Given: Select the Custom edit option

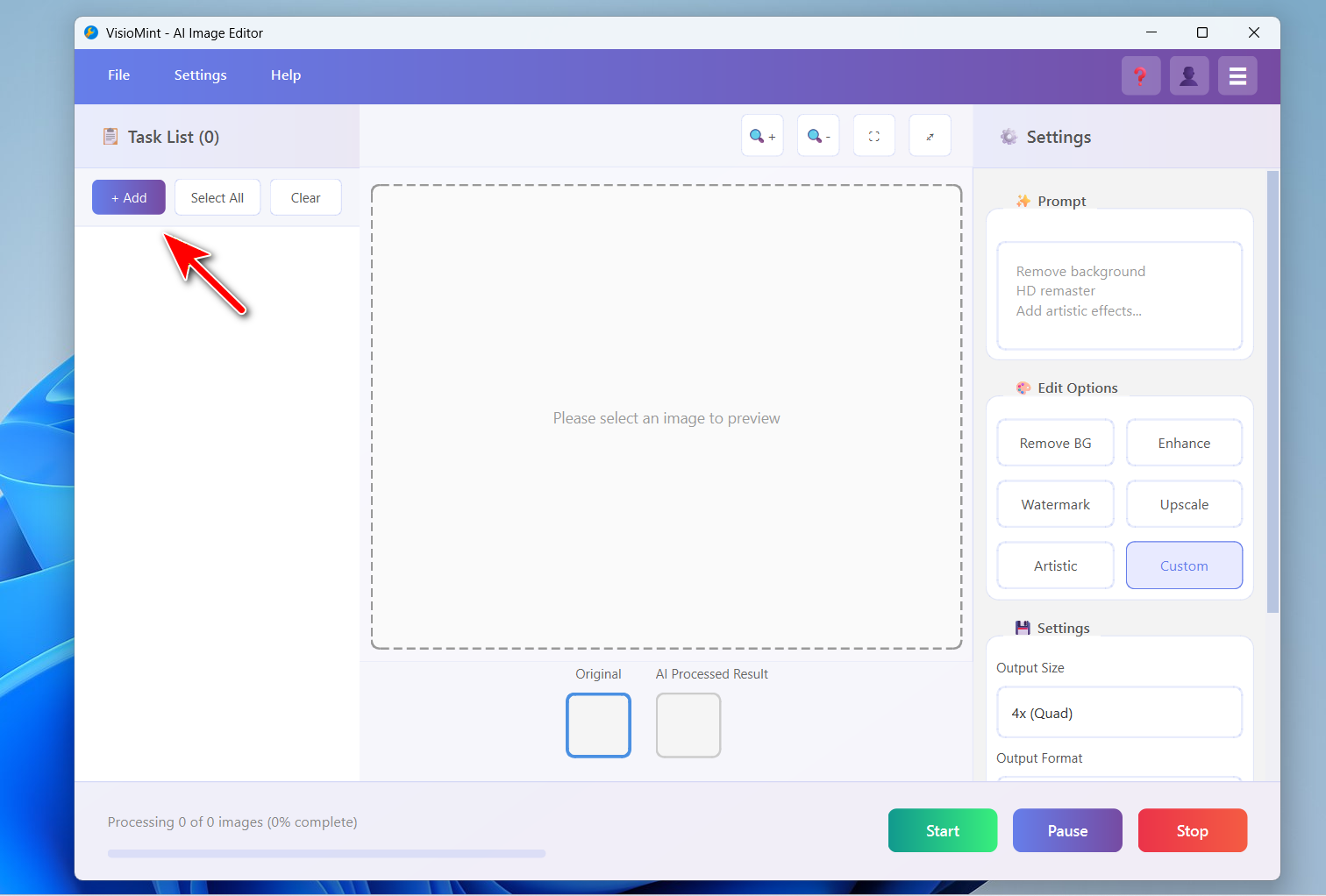Looking at the screenshot, I should click(x=1184, y=566).
